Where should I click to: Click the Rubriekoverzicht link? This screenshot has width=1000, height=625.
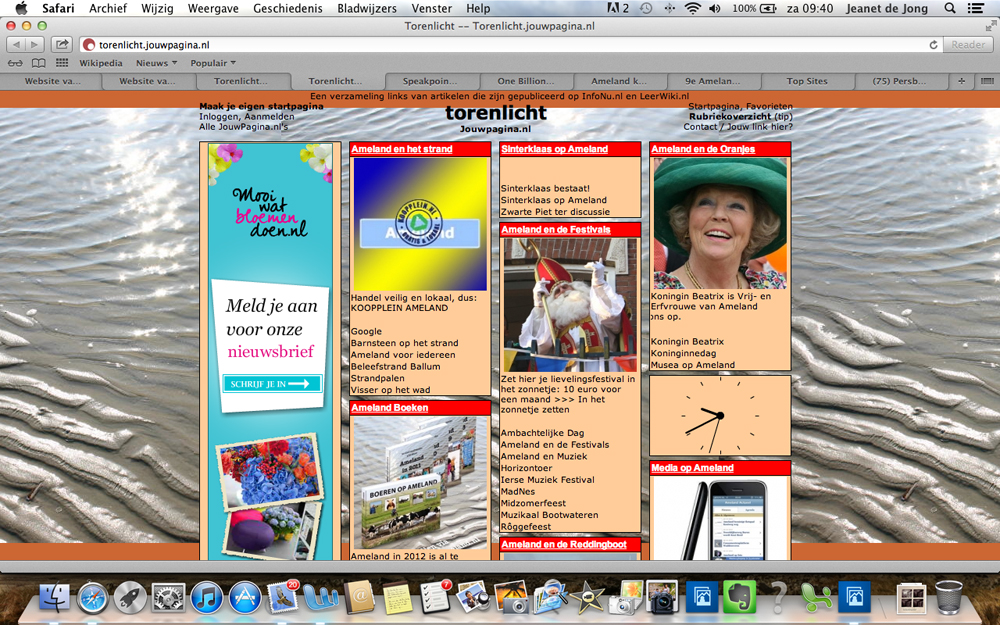click(730, 117)
